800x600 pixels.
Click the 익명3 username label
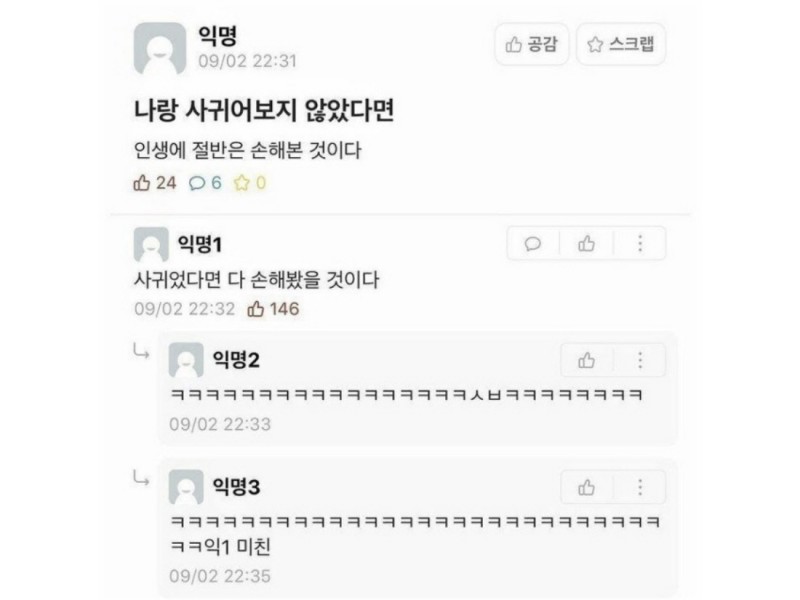pos(236,487)
